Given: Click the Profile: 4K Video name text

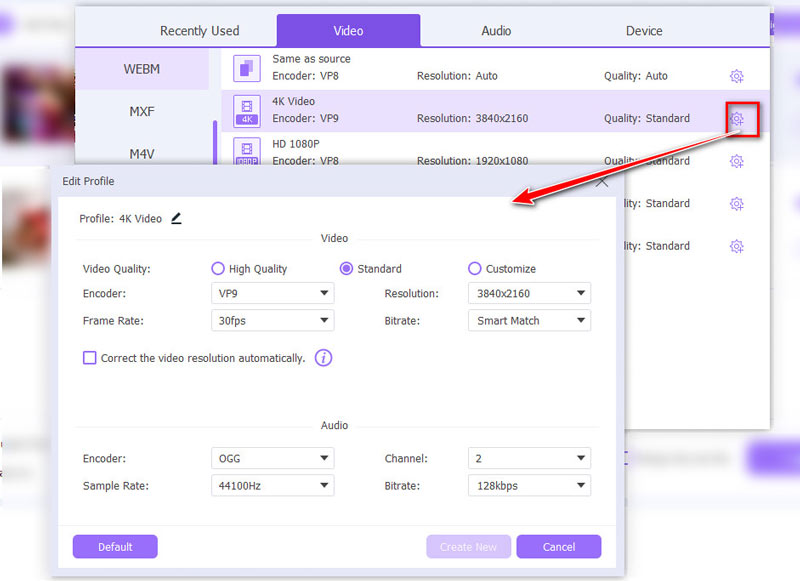Looking at the screenshot, I should [120, 219].
